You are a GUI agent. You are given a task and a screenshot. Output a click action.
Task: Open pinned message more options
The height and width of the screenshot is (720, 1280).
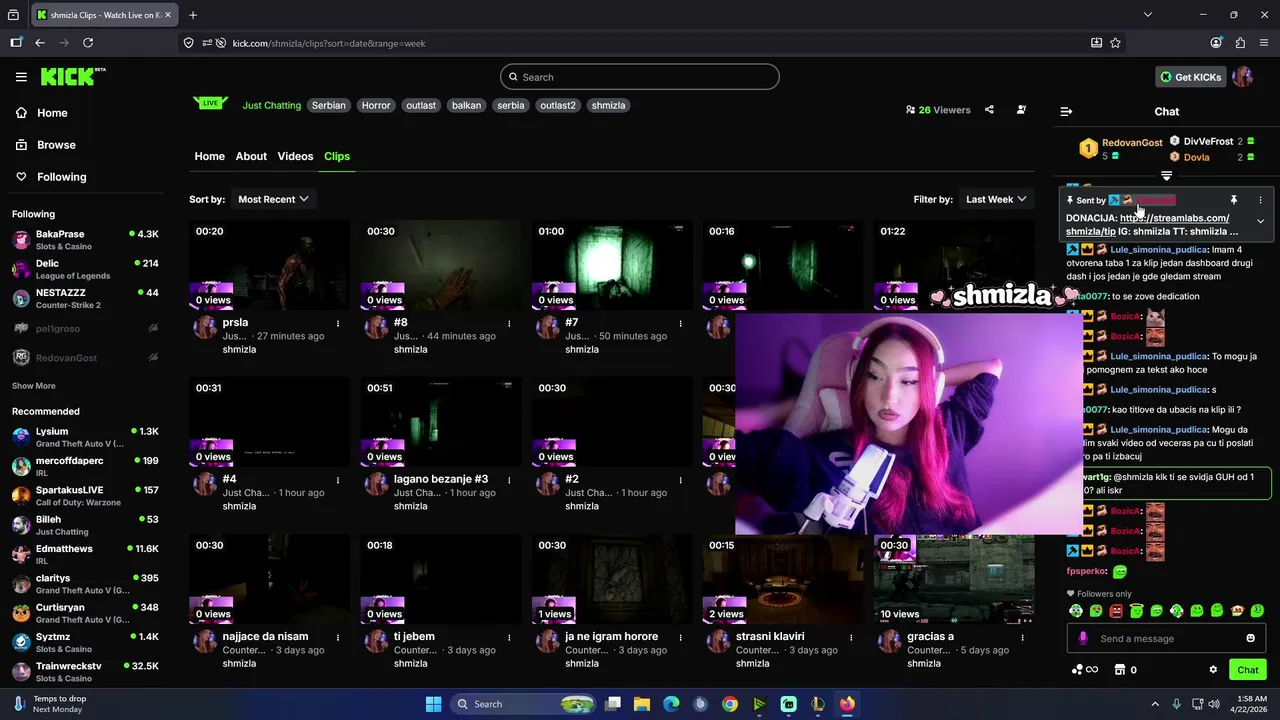pos(1260,200)
